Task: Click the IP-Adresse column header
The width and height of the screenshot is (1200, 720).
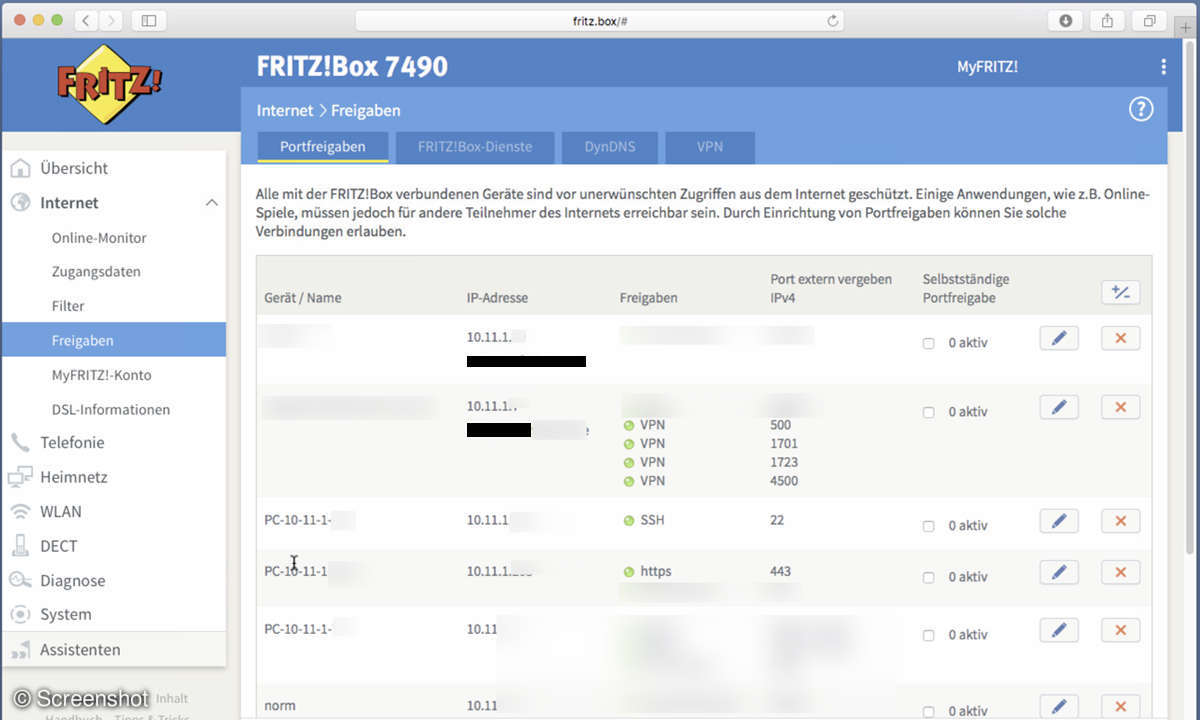Action: (x=497, y=298)
